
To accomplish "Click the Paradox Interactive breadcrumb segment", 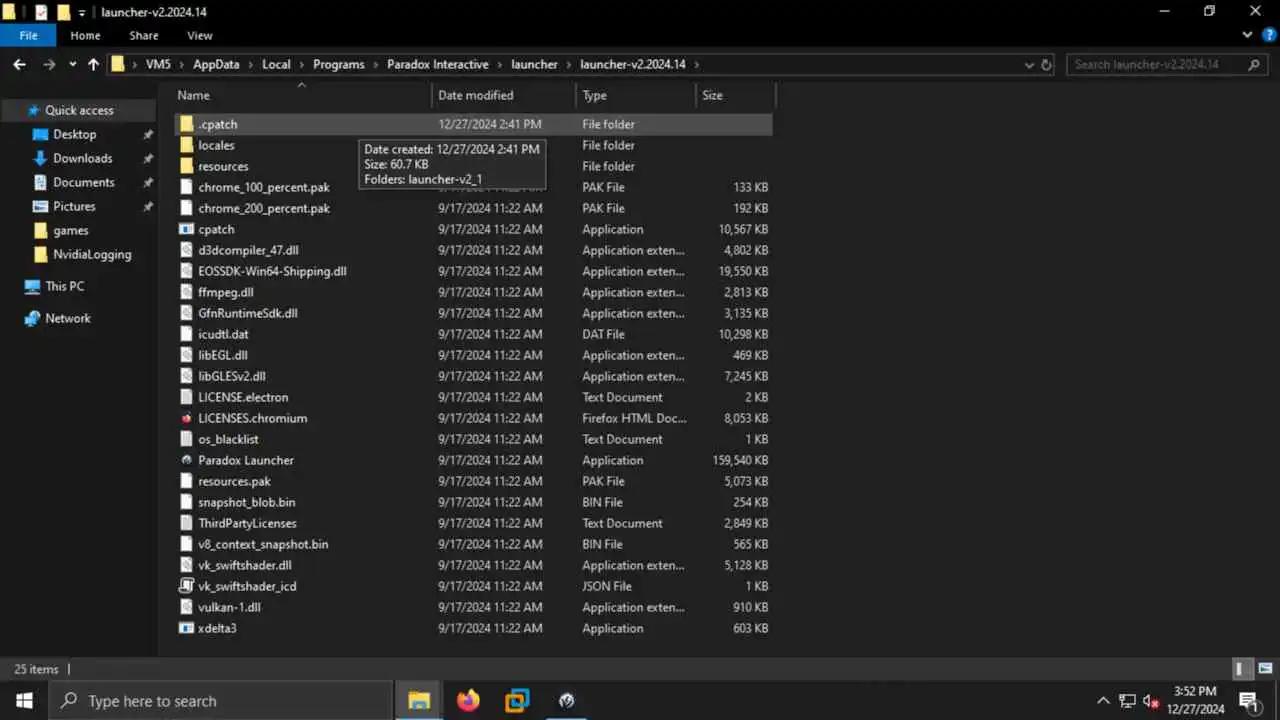I will (x=438, y=64).
